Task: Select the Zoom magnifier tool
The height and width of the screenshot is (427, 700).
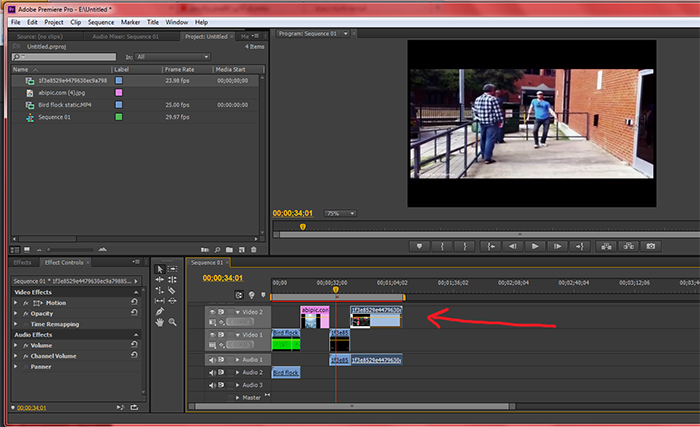Action: [172, 322]
